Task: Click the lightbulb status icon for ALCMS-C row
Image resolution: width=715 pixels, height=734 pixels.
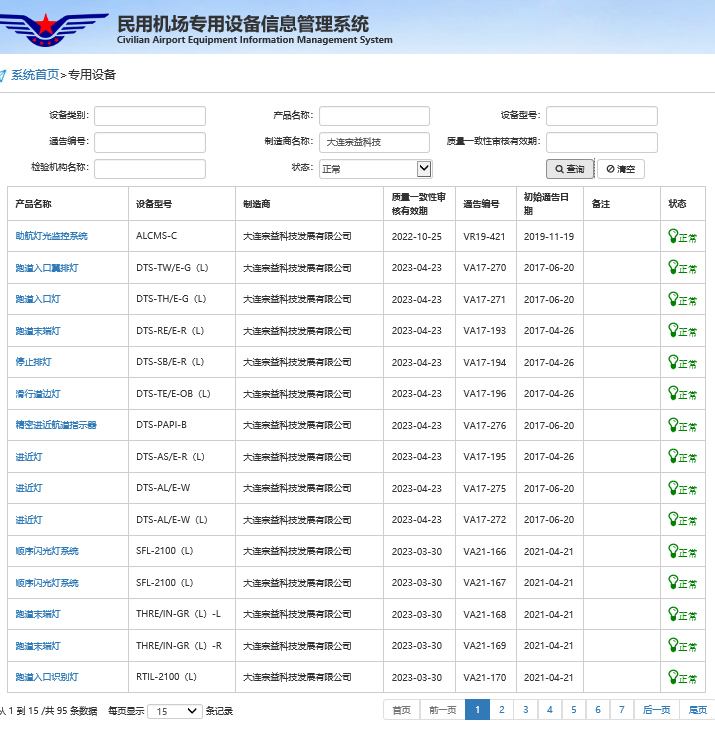Action: 673,236
